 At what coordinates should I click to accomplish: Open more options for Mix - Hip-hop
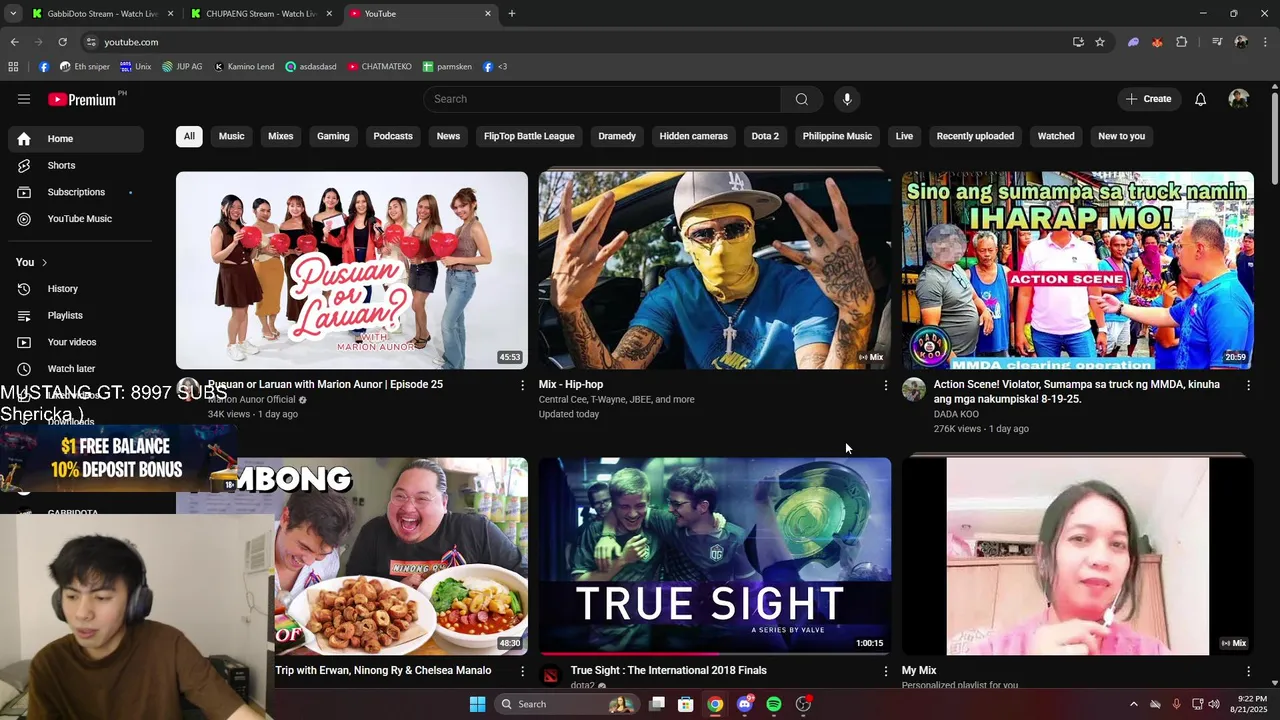[x=885, y=385]
